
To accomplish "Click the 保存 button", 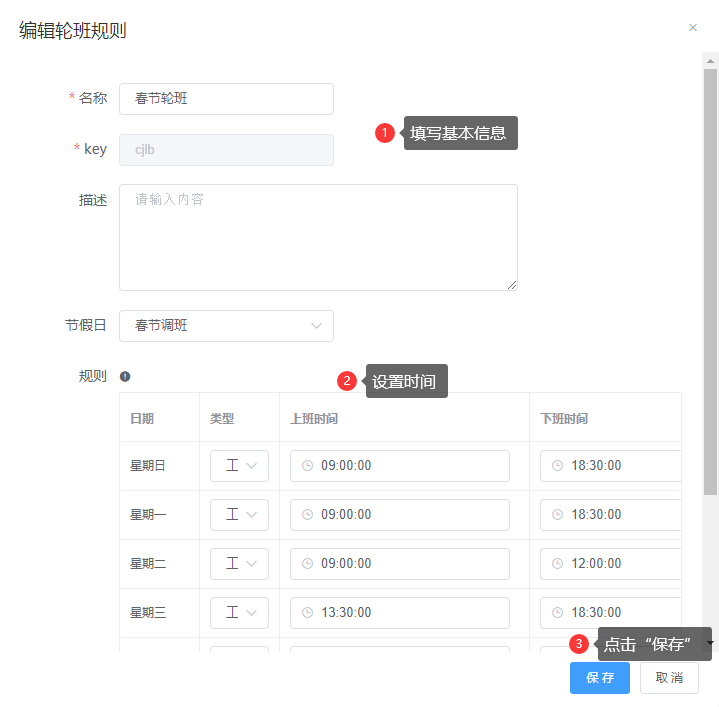I will [600, 678].
